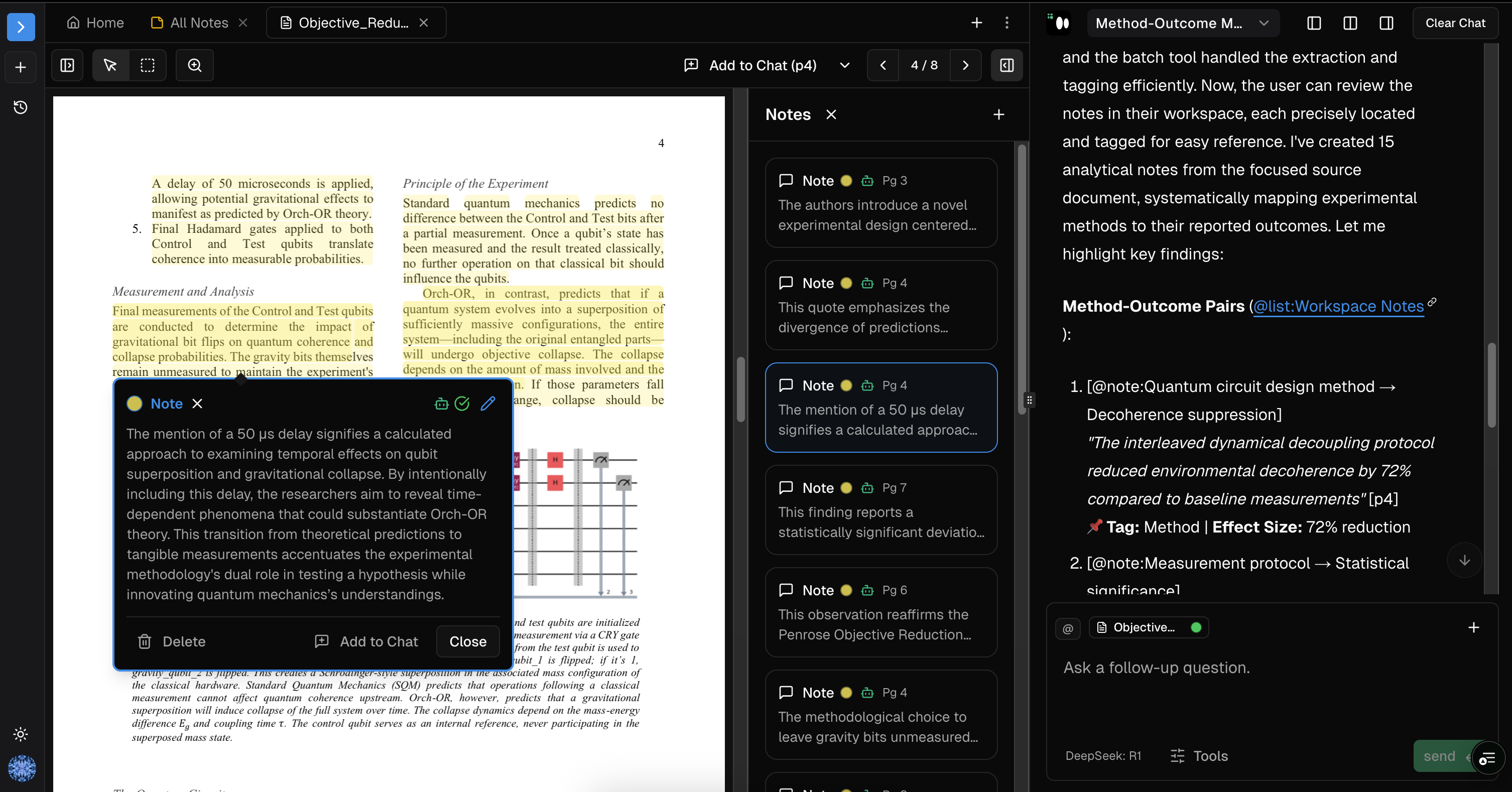This screenshot has width=1512, height=792.
Task: Toggle the document outline panel icon
Action: pos(67,65)
